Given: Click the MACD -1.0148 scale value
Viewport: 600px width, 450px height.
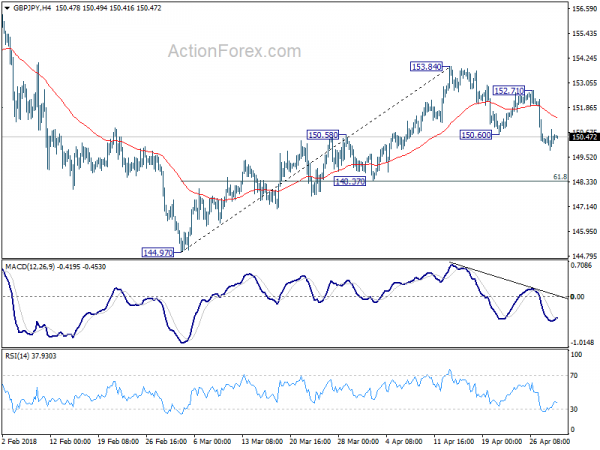Looking at the screenshot, I should click(x=582, y=342).
